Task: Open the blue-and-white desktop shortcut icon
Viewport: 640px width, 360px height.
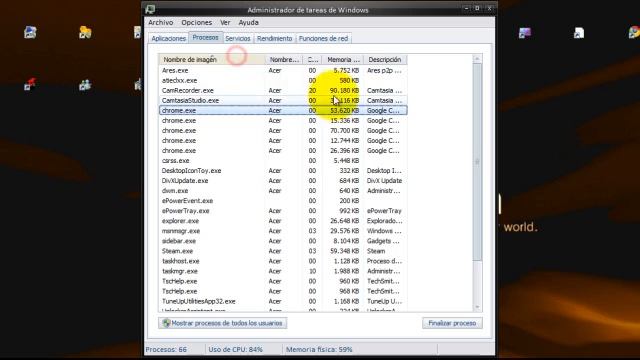Action: coord(30,32)
